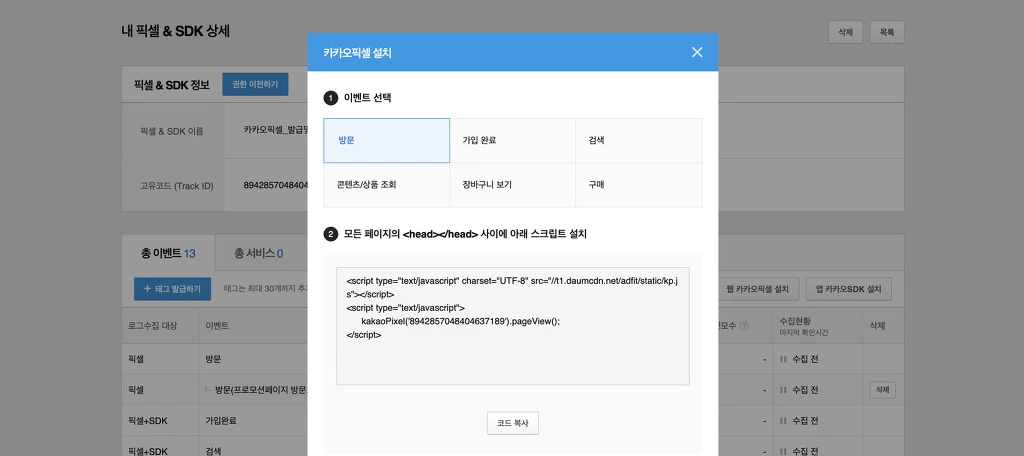
Task: Click the 삭제 button at page top
Action: 846,32
